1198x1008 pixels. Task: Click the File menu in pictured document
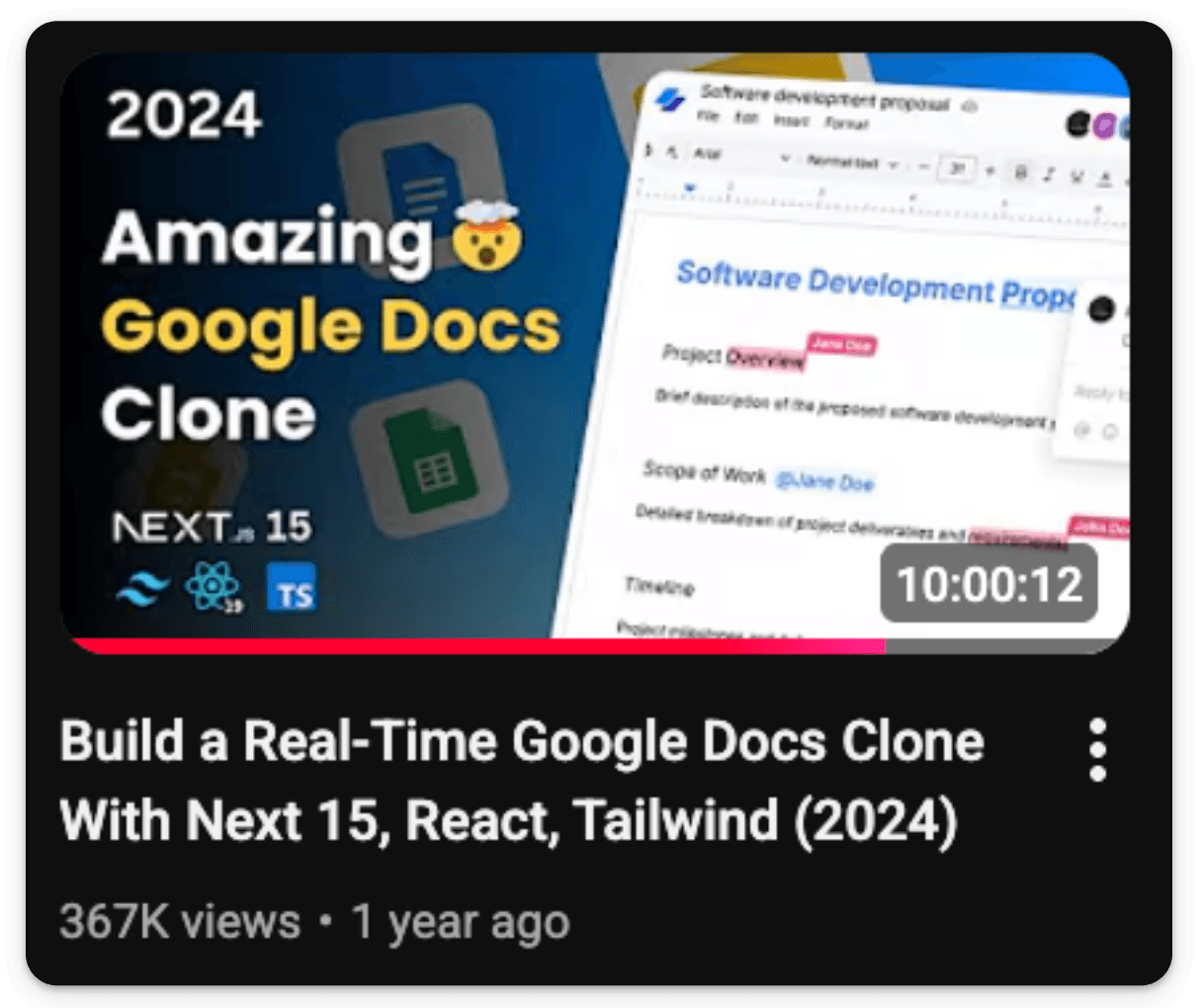(x=709, y=116)
